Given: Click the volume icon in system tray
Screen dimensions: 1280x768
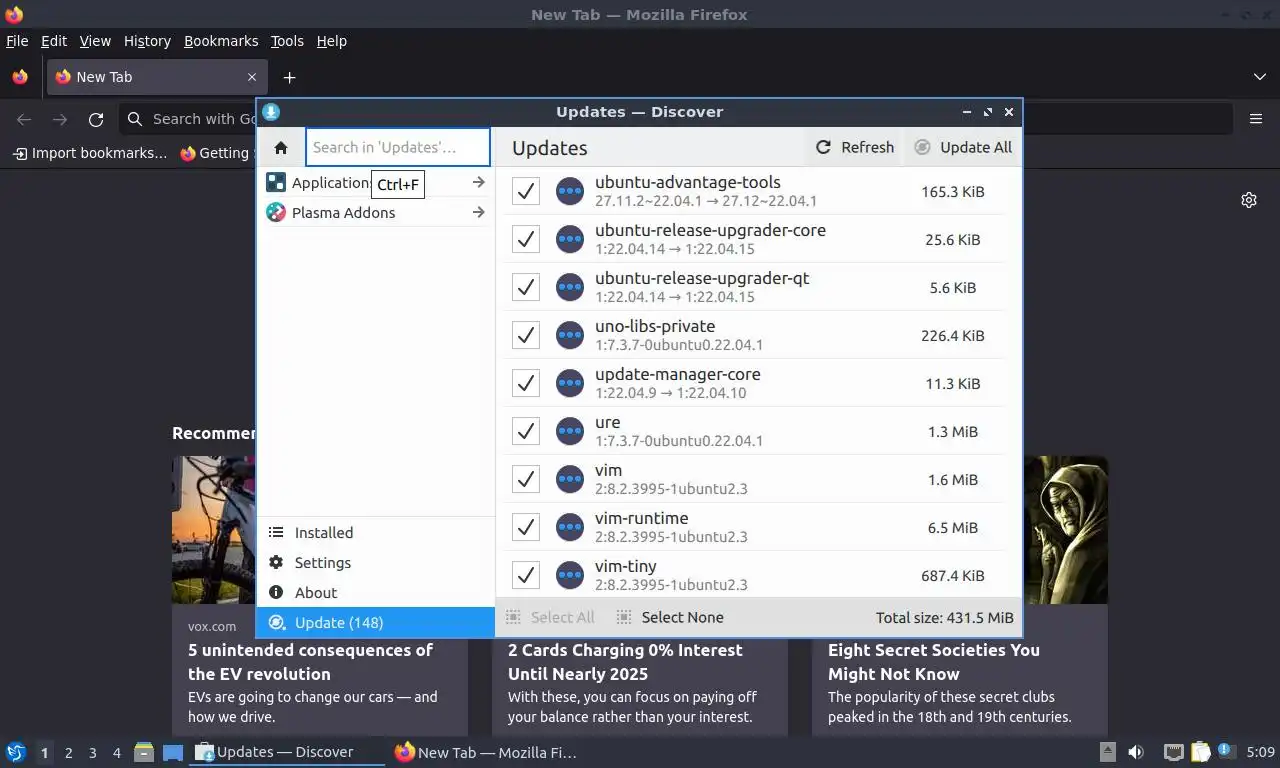Looking at the screenshot, I should 1136,752.
